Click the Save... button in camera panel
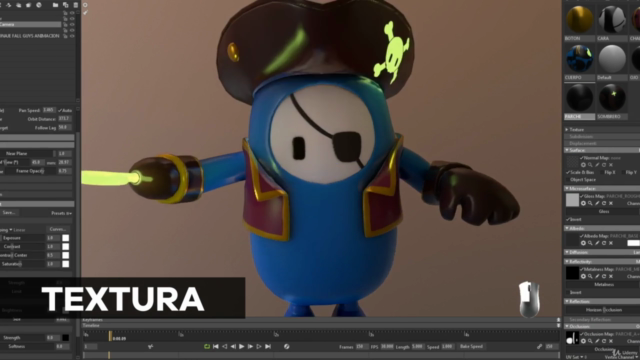640x360 pixels. click(x=9, y=213)
